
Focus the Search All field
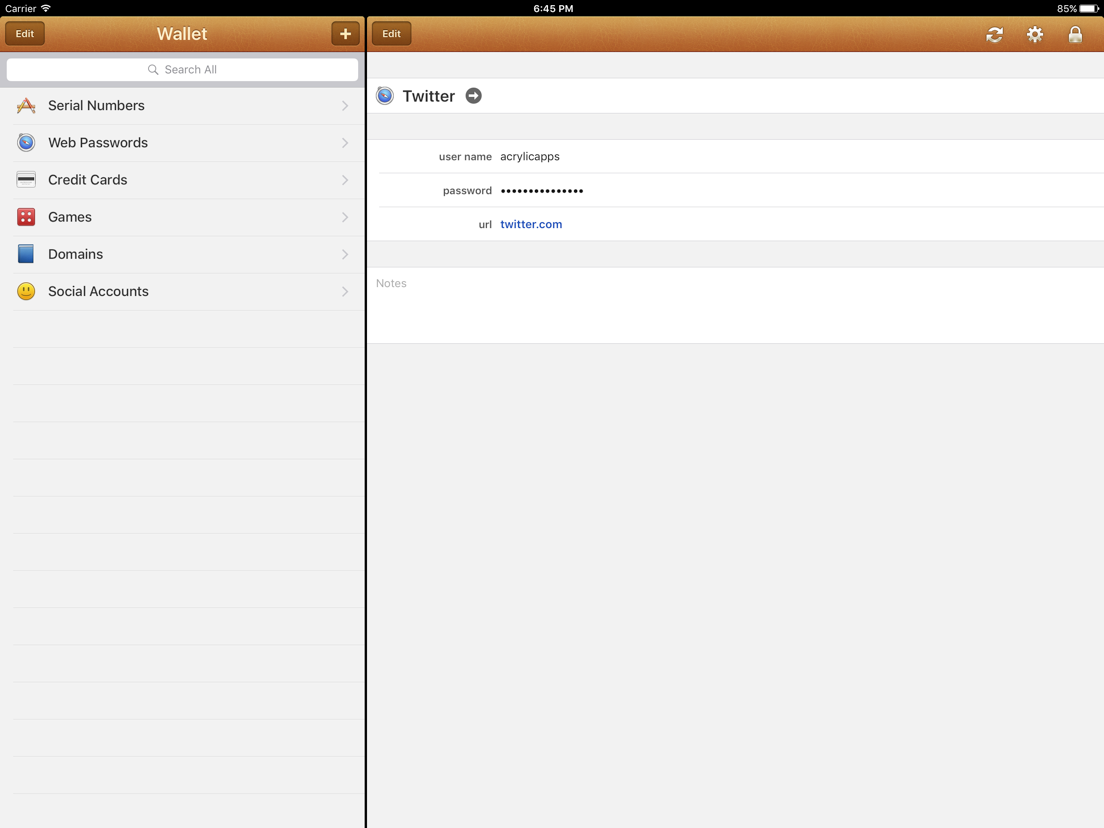pos(182,70)
